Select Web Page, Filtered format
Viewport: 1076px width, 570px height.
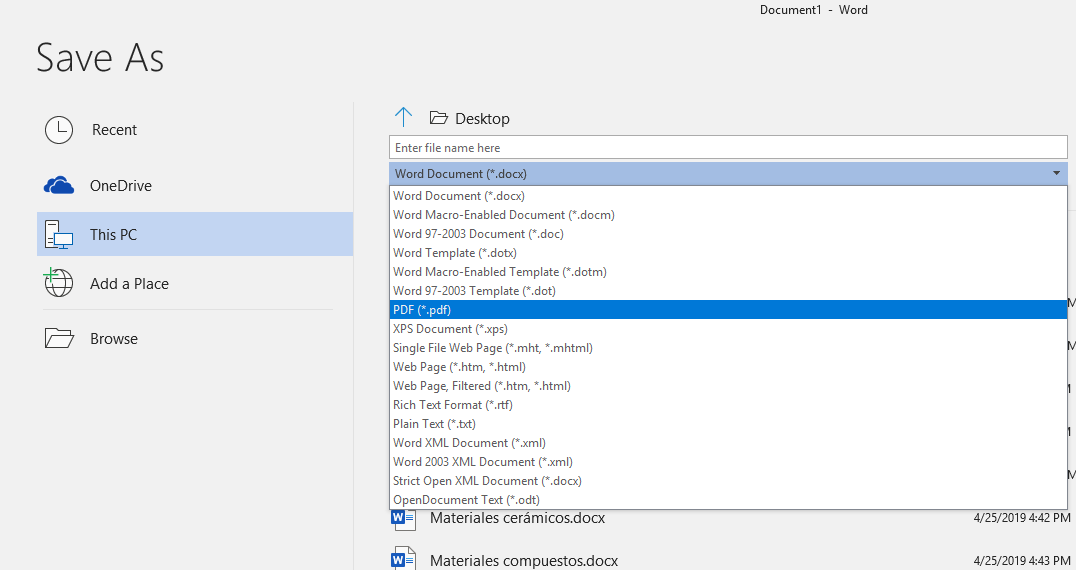(x=728, y=385)
